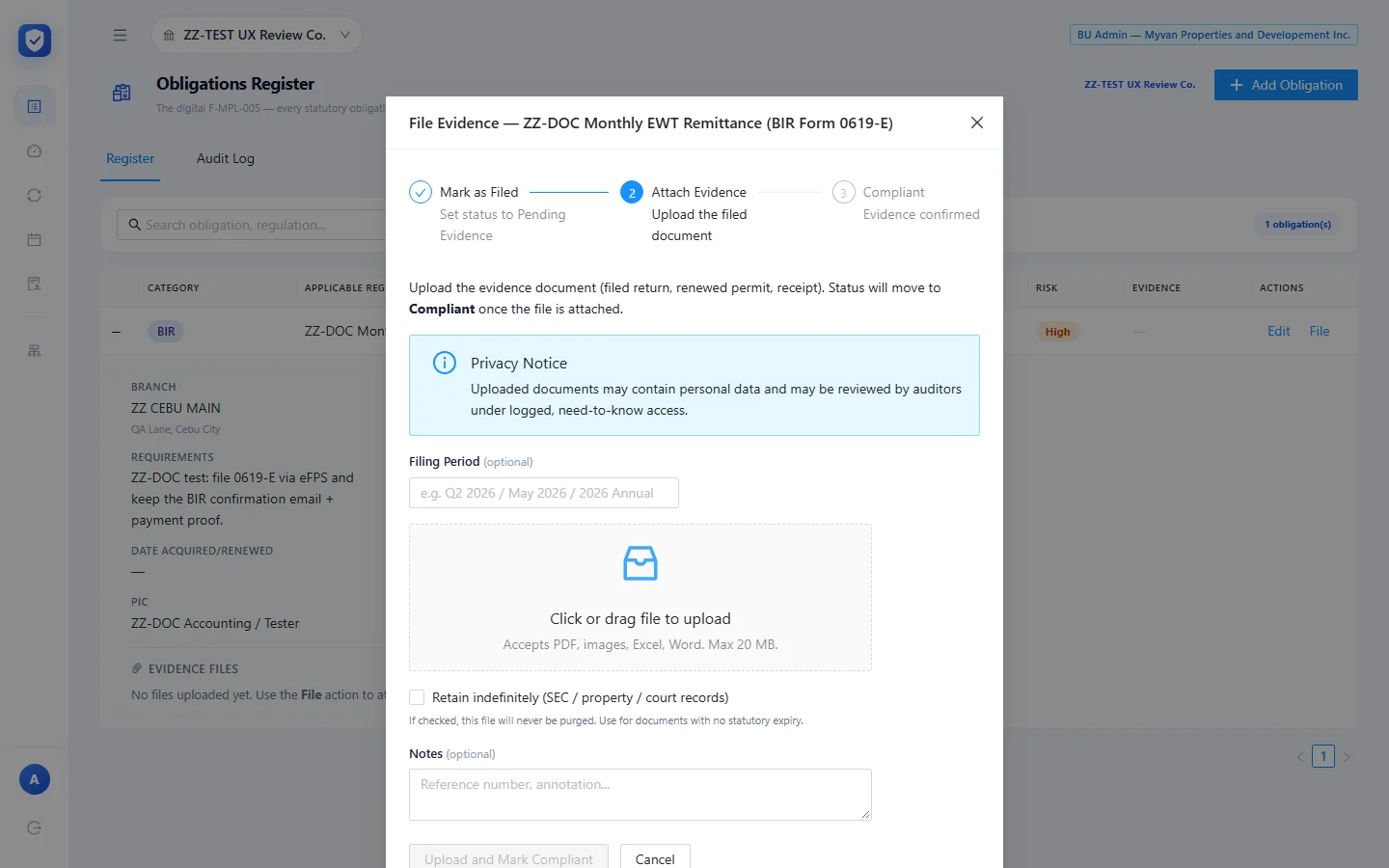The width and height of the screenshot is (1389, 868).
Task: Open the document search sidebar icon
Action: [x=34, y=284]
